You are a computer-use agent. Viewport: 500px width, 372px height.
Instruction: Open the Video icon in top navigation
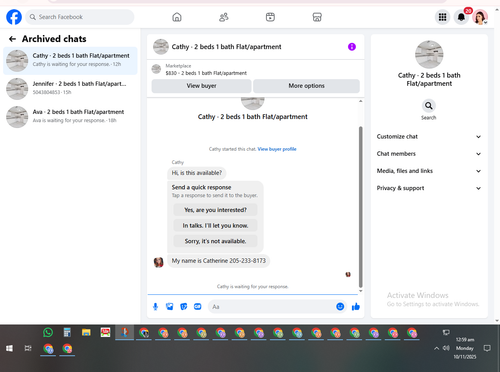[x=270, y=17]
